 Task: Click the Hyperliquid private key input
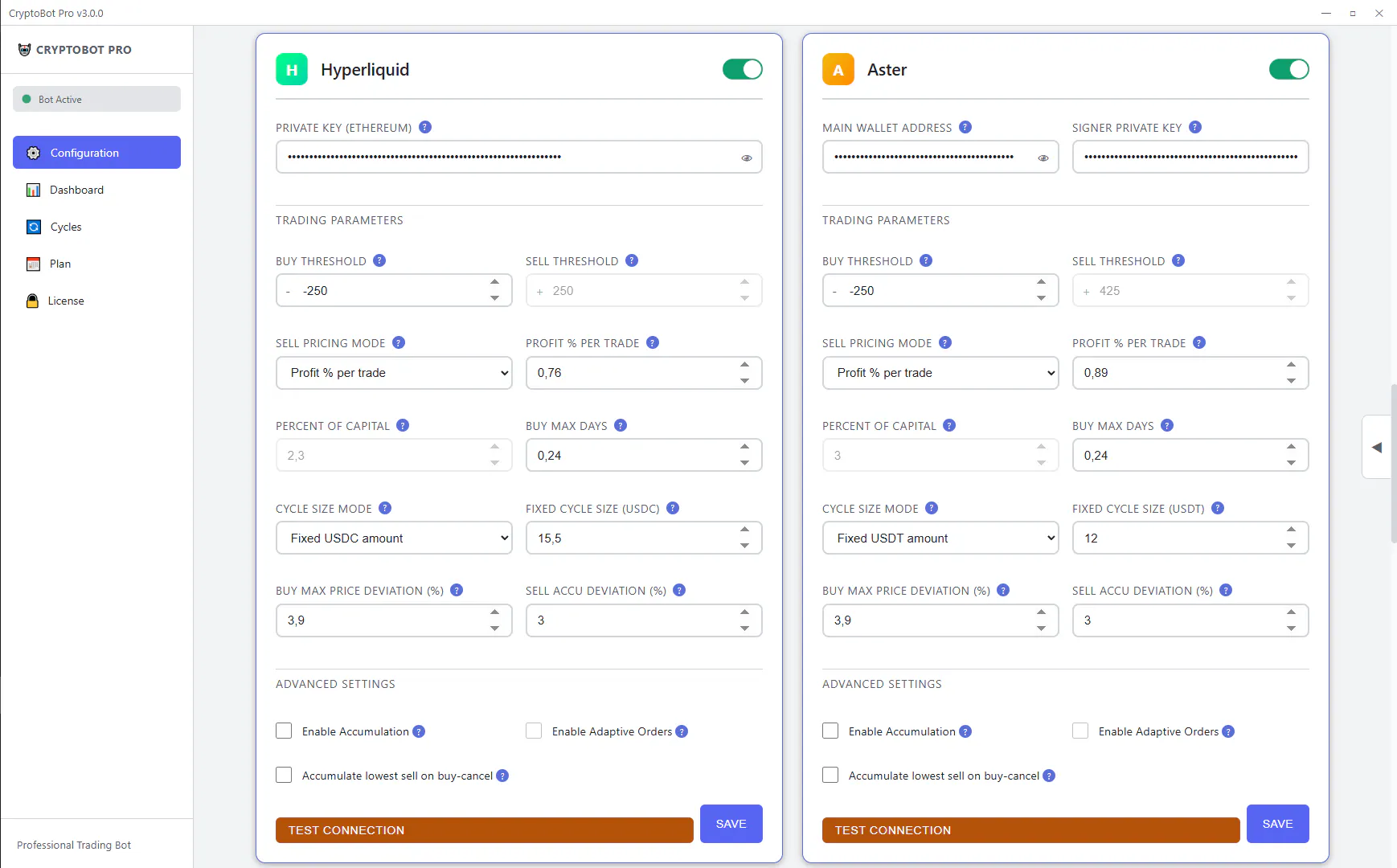click(518, 157)
